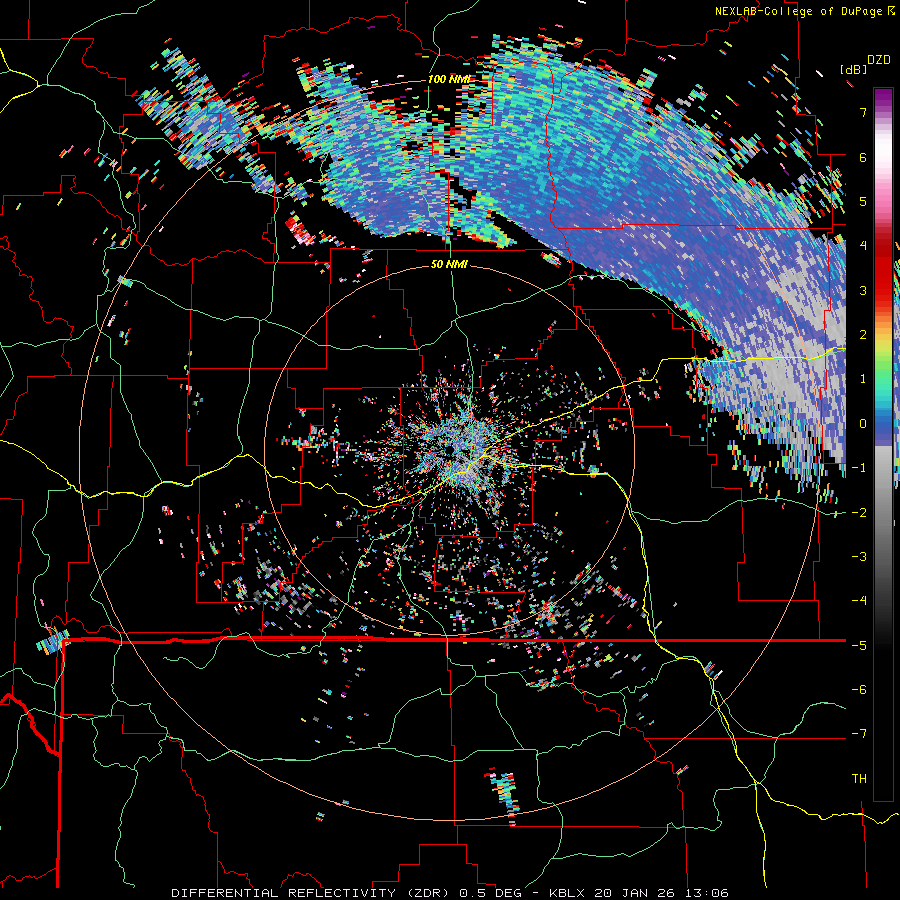The height and width of the screenshot is (900, 900).
Task: Click the 4 value on the color scale
Action: (863, 246)
